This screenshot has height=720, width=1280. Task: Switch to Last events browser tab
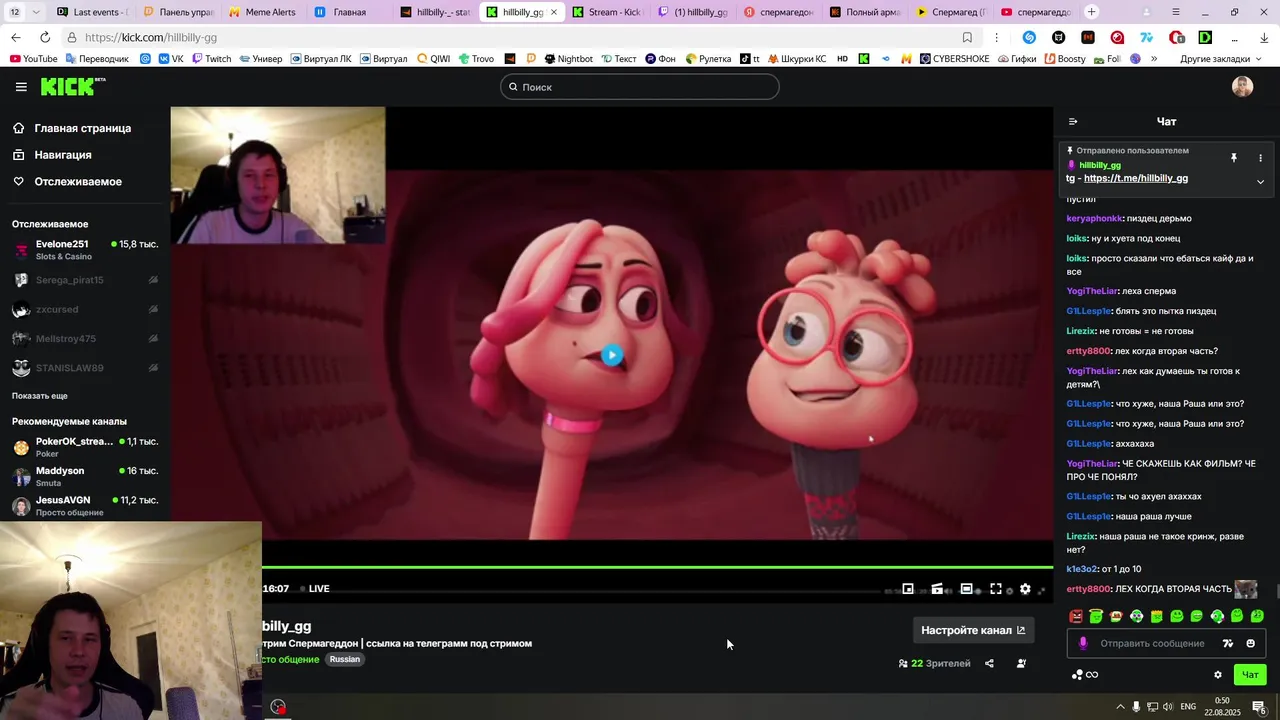(92, 12)
